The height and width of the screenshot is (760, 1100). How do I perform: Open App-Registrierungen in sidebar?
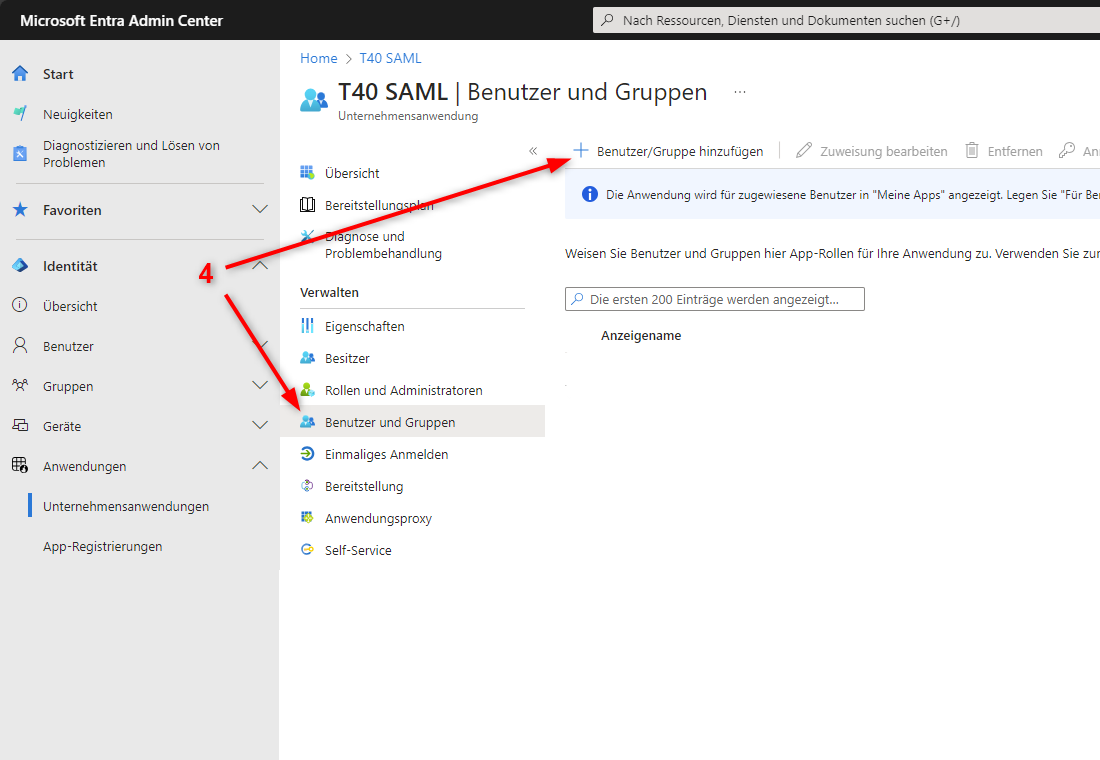click(102, 546)
